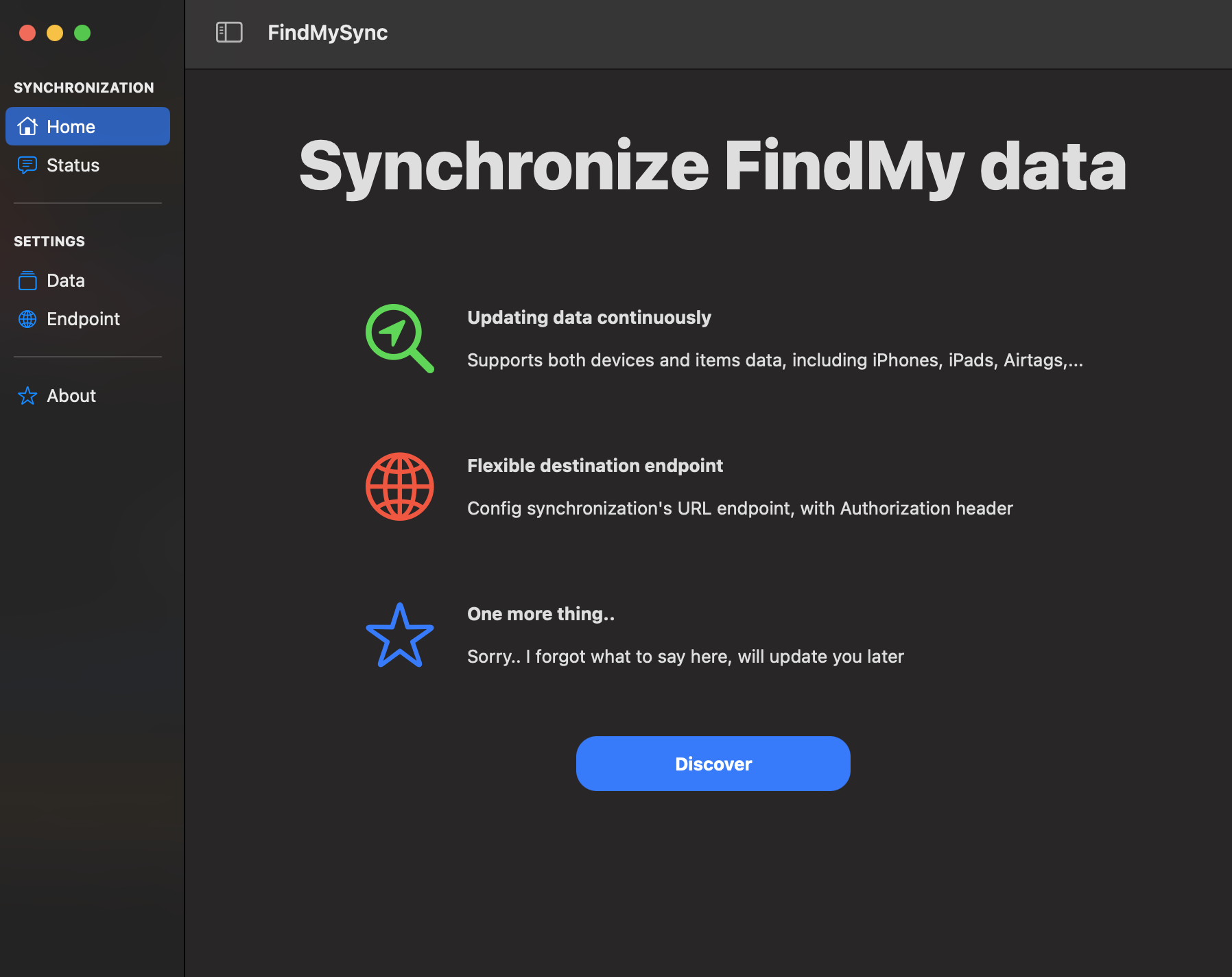1232x977 pixels.
Task: Click the blue Discover button
Action: 713,764
